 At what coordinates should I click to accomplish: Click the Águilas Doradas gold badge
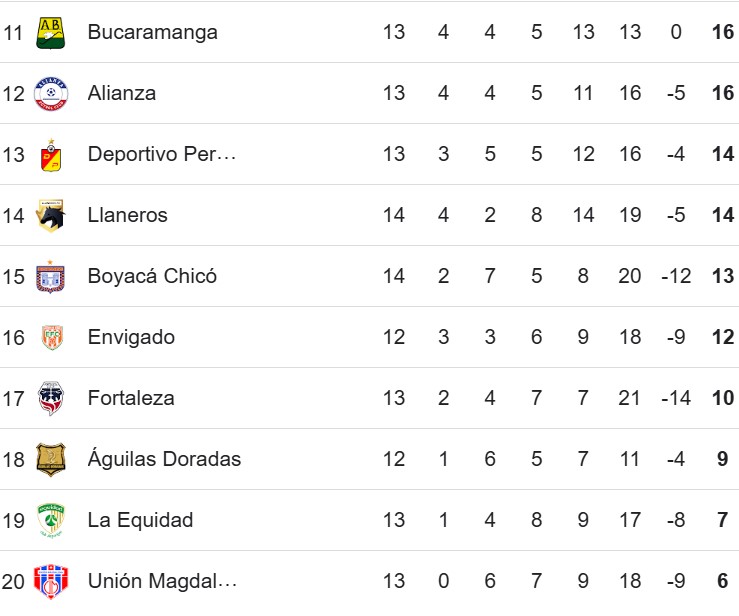(x=51, y=460)
